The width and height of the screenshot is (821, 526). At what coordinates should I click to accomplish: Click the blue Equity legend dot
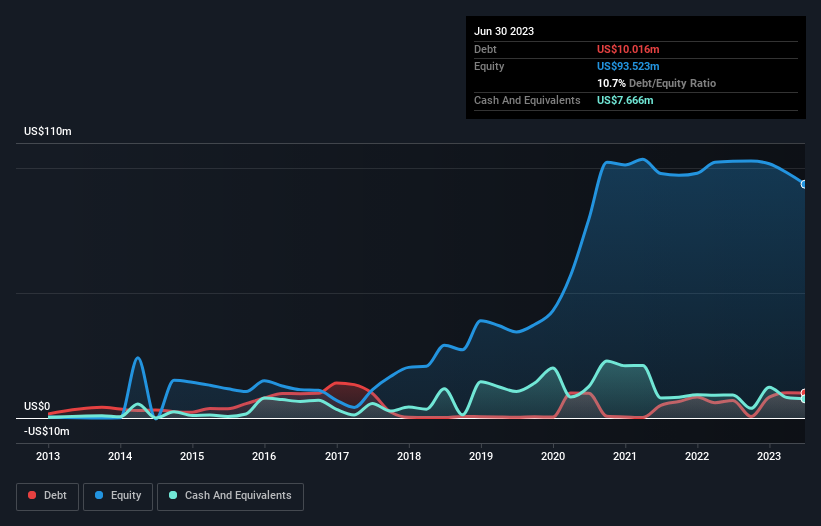[x=99, y=495]
